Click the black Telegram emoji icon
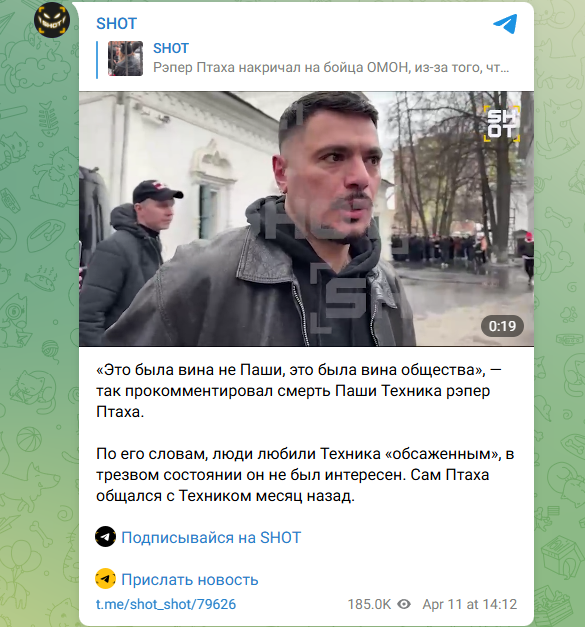 [x=106, y=537]
